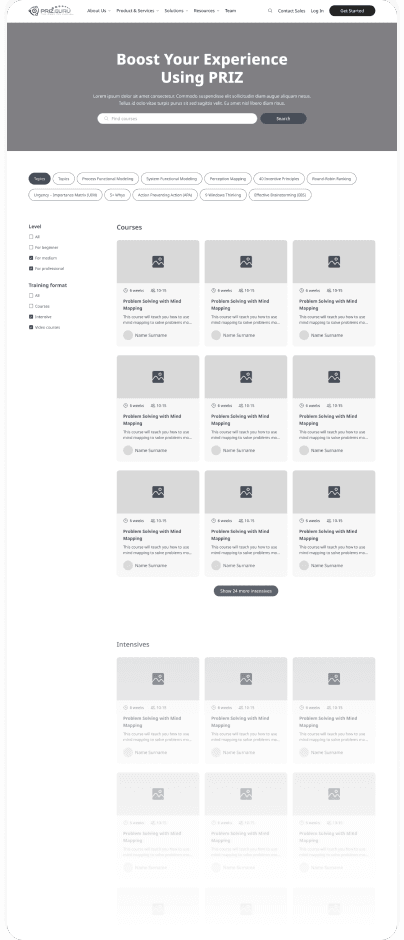404x940 pixels.
Task: Open the Contact Sales link
Action: [291, 11]
